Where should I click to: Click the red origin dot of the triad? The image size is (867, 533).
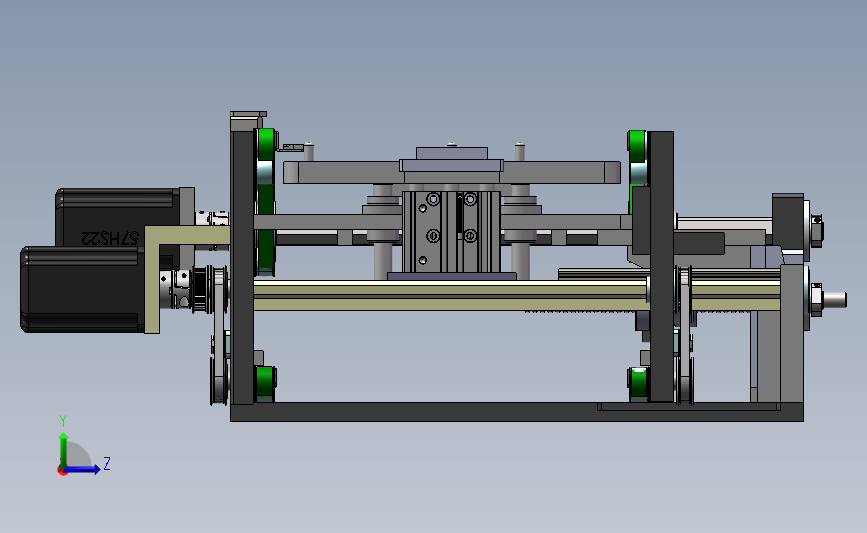point(62,471)
